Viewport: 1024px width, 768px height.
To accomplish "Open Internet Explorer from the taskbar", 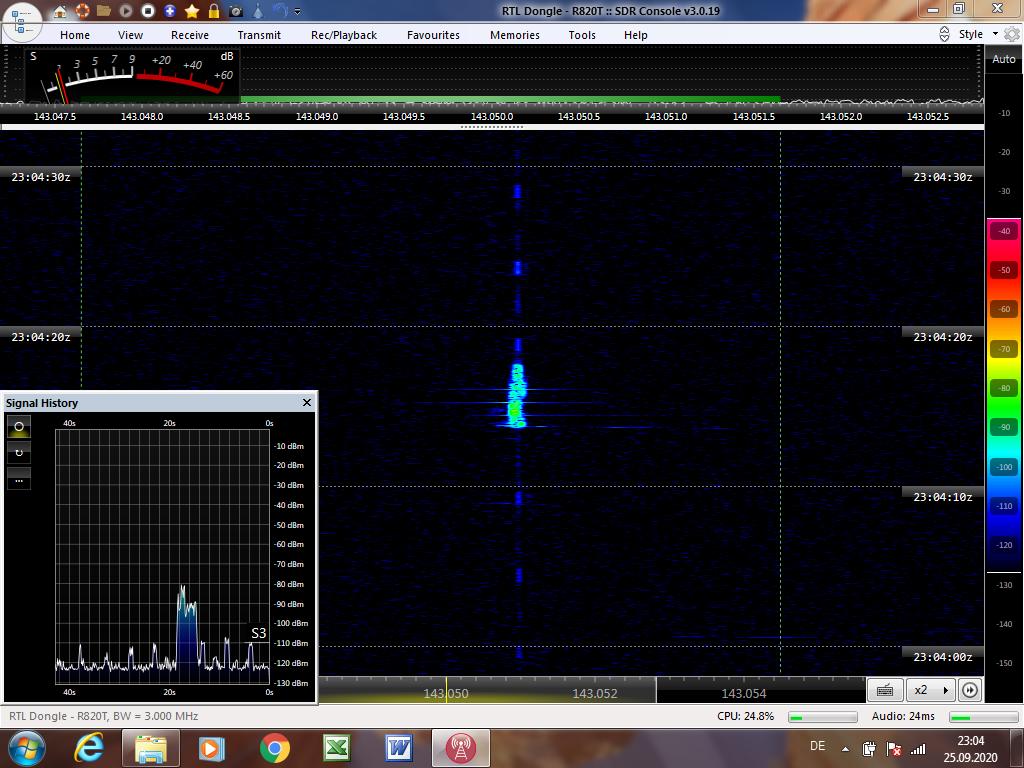I will [89, 748].
